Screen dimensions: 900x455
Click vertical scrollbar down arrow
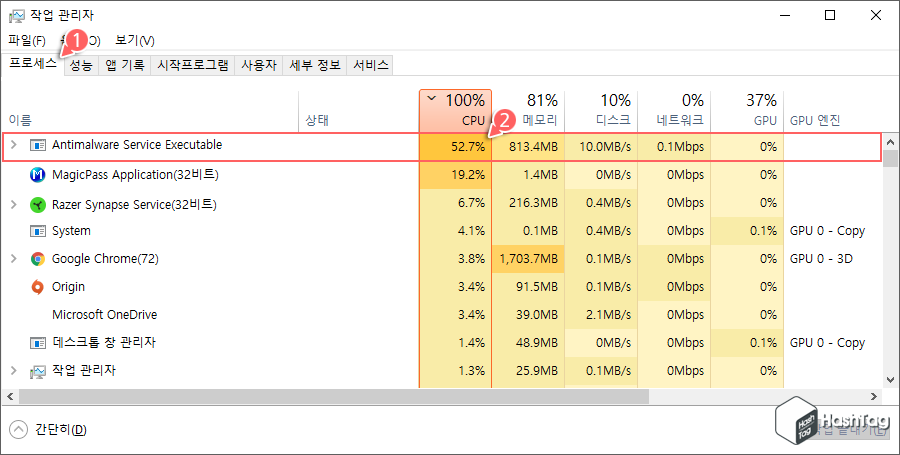pos(890,379)
